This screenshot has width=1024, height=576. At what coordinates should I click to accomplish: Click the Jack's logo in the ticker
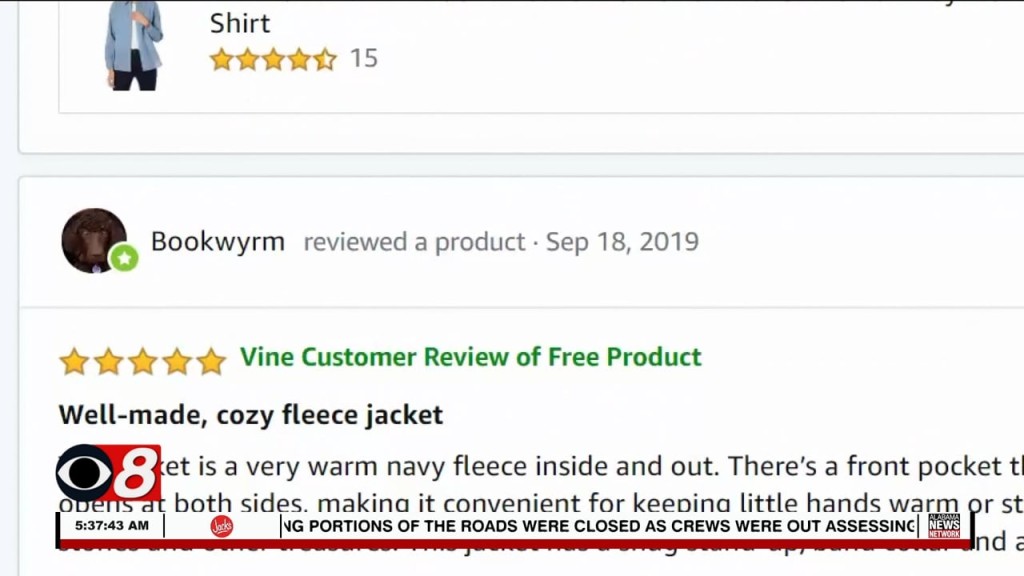point(222,526)
